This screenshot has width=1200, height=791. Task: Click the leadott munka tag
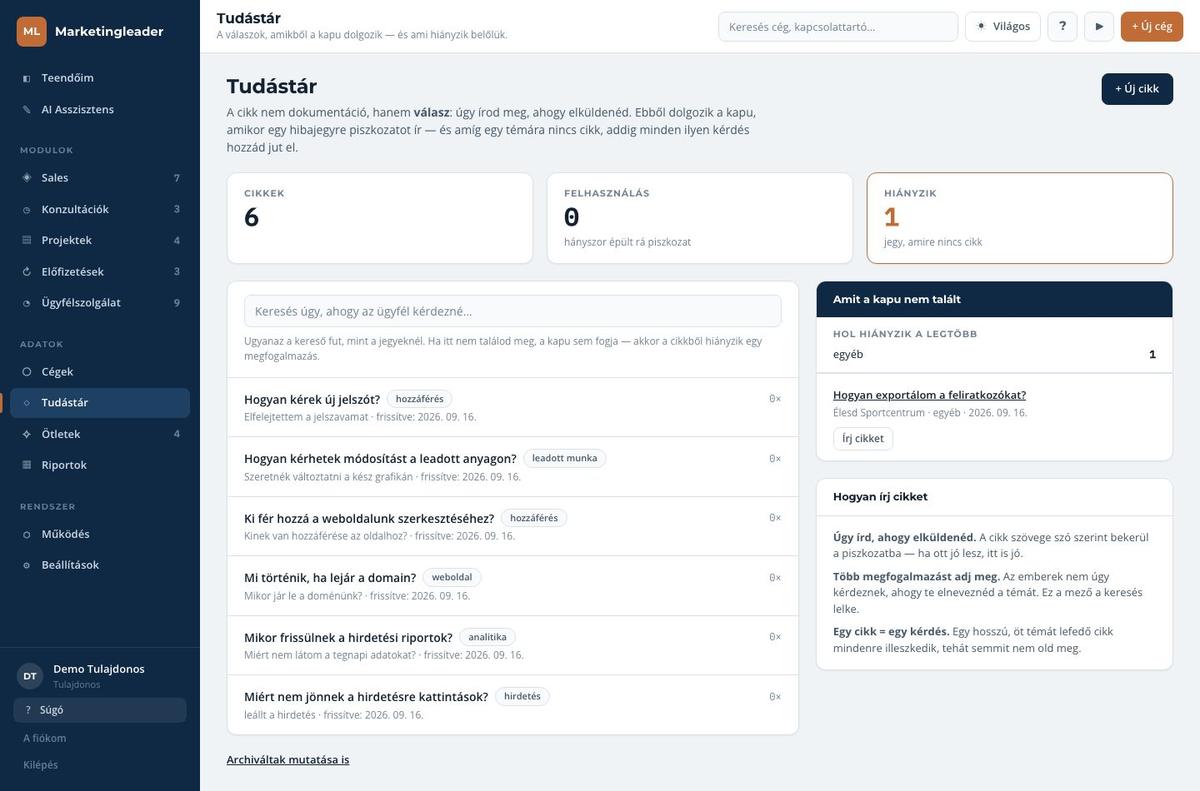[565, 459]
